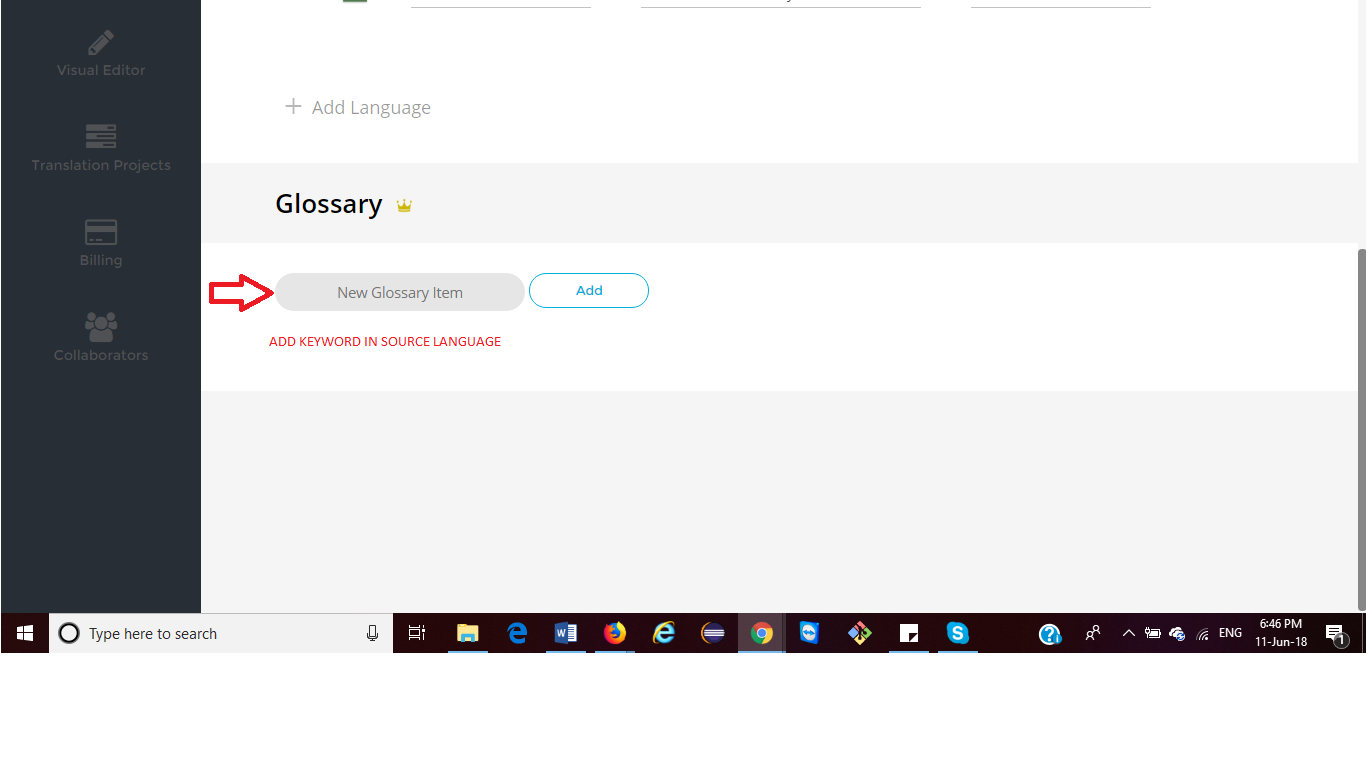The width and height of the screenshot is (1366, 768).
Task: Open the Action Center notifications
Action: [x=1335, y=633]
